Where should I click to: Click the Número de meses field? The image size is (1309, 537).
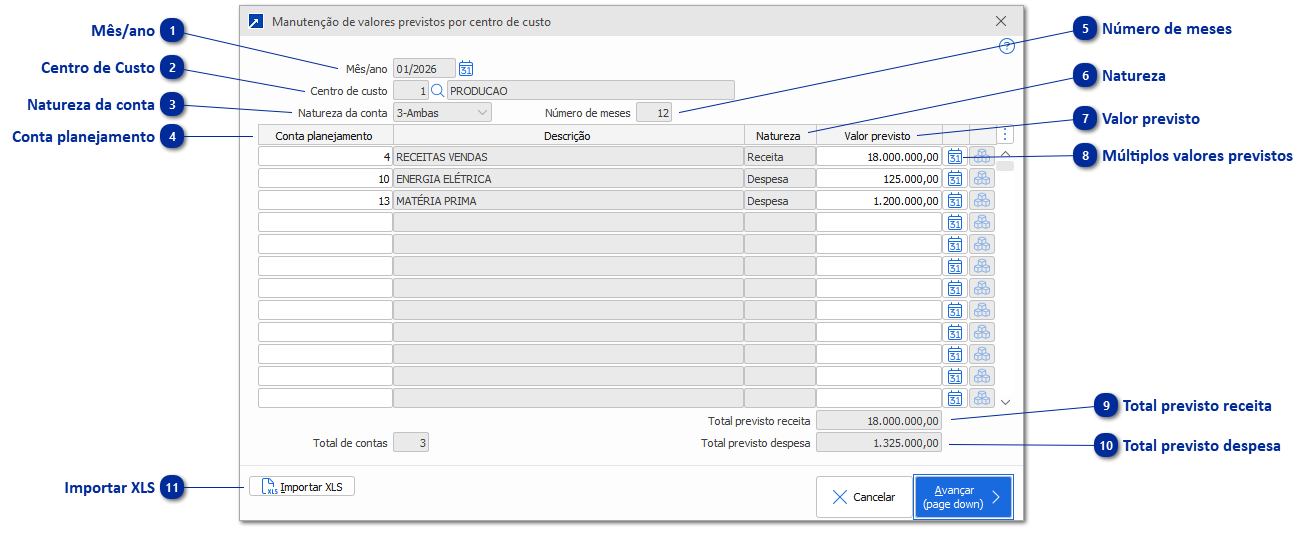pos(654,113)
